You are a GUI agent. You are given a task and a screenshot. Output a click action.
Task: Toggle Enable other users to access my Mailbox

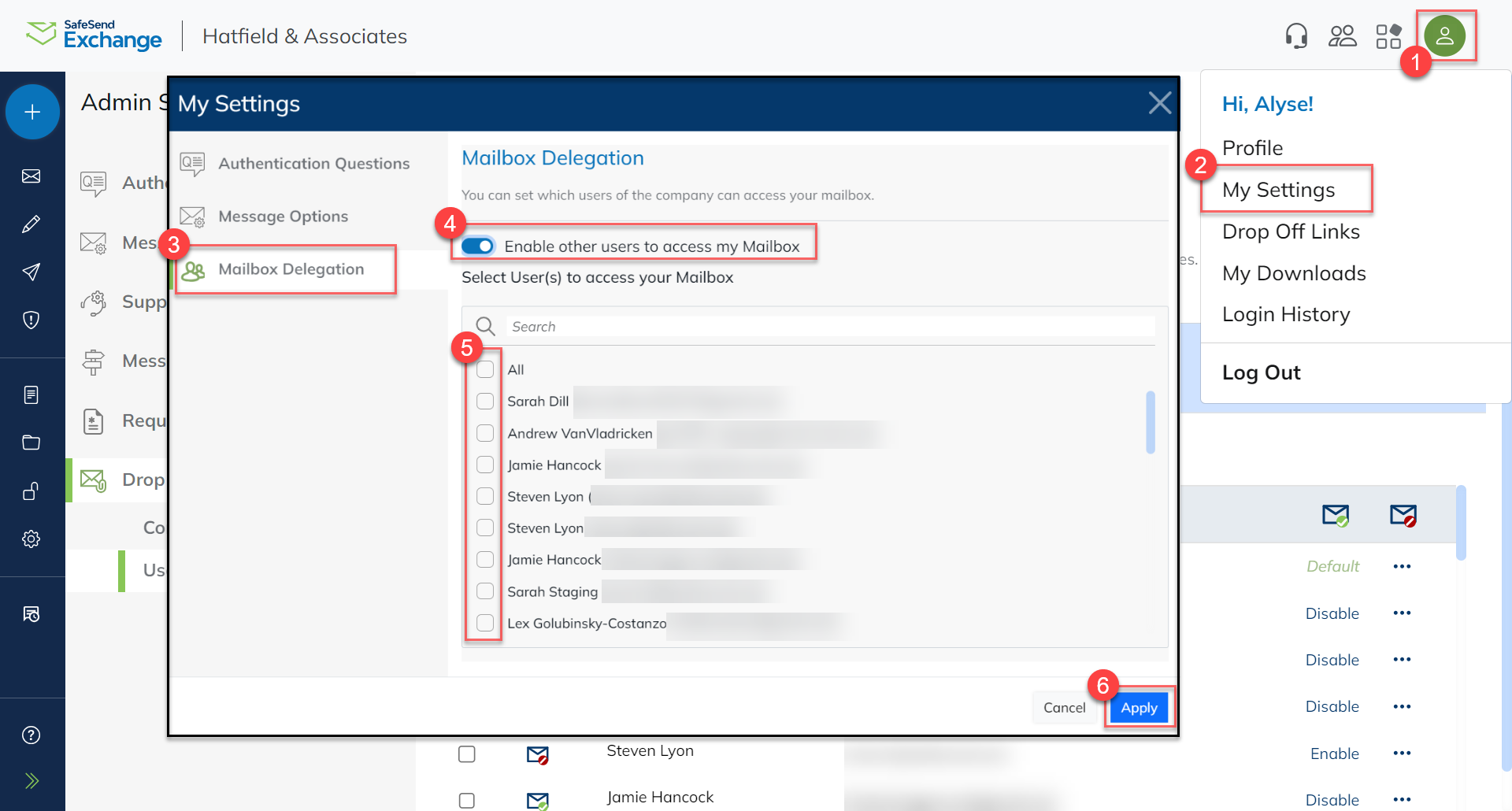[x=476, y=246]
